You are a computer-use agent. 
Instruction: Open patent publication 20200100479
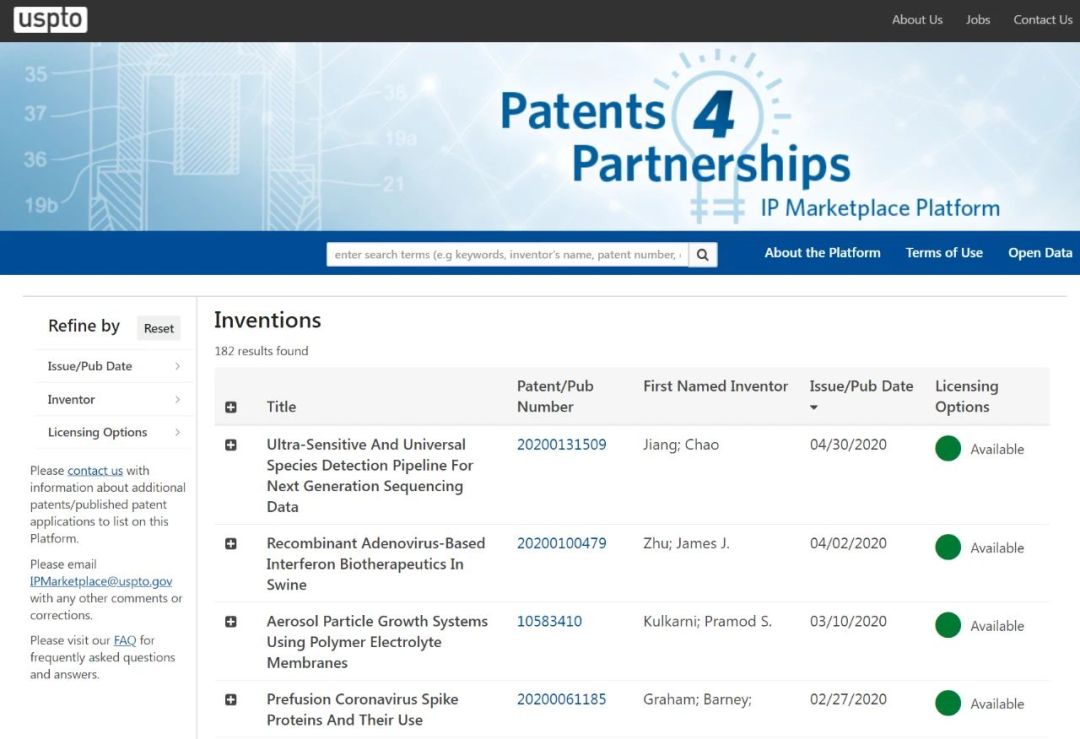[561, 543]
